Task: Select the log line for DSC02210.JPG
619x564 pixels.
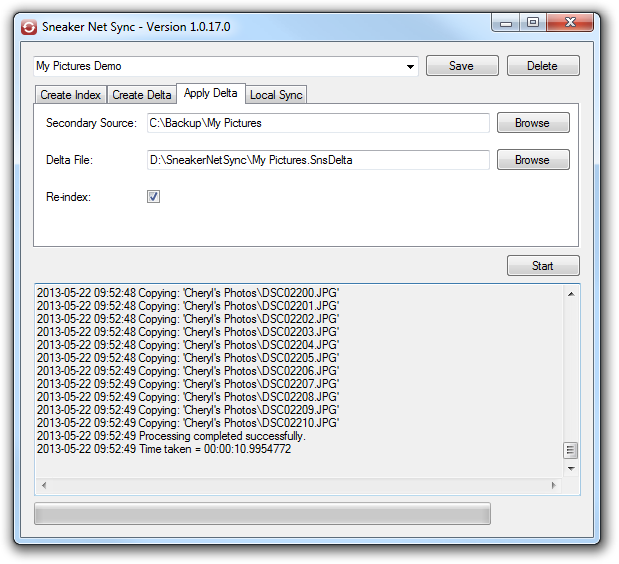Action: click(x=188, y=423)
